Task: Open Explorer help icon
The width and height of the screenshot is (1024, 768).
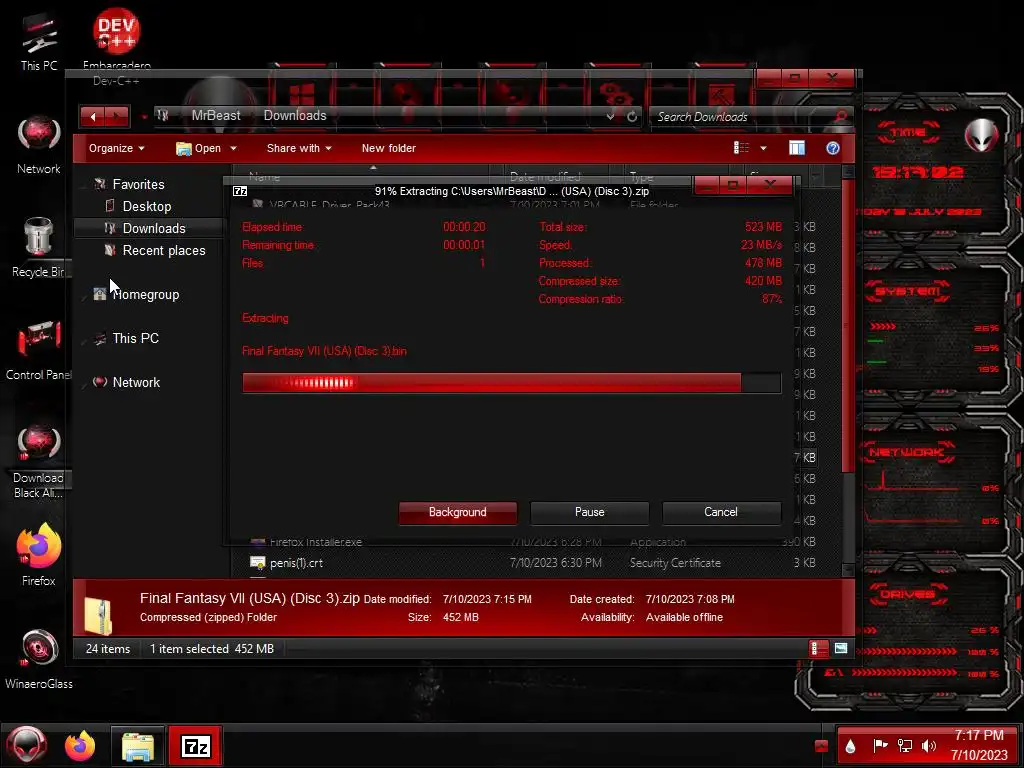Action: pyautogui.click(x=833, y=148)
